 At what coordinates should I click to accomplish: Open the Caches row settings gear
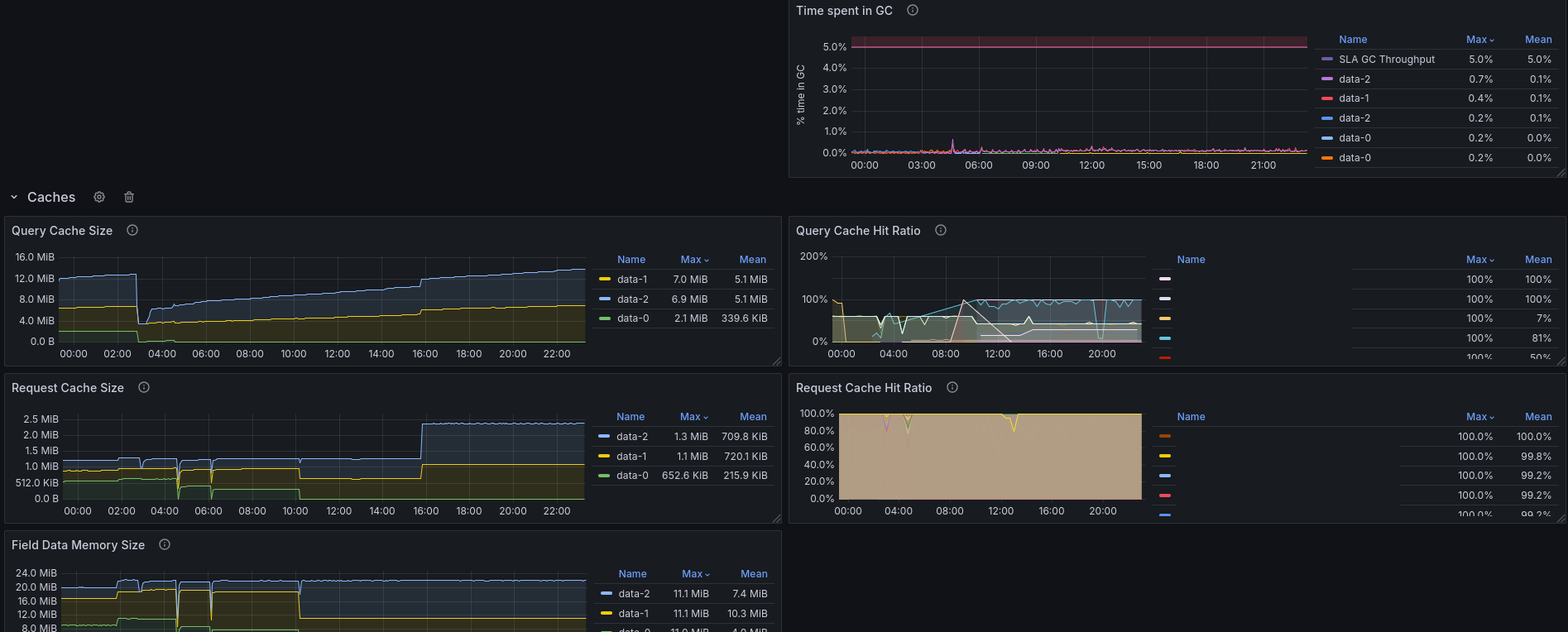[x=99, y=197]
